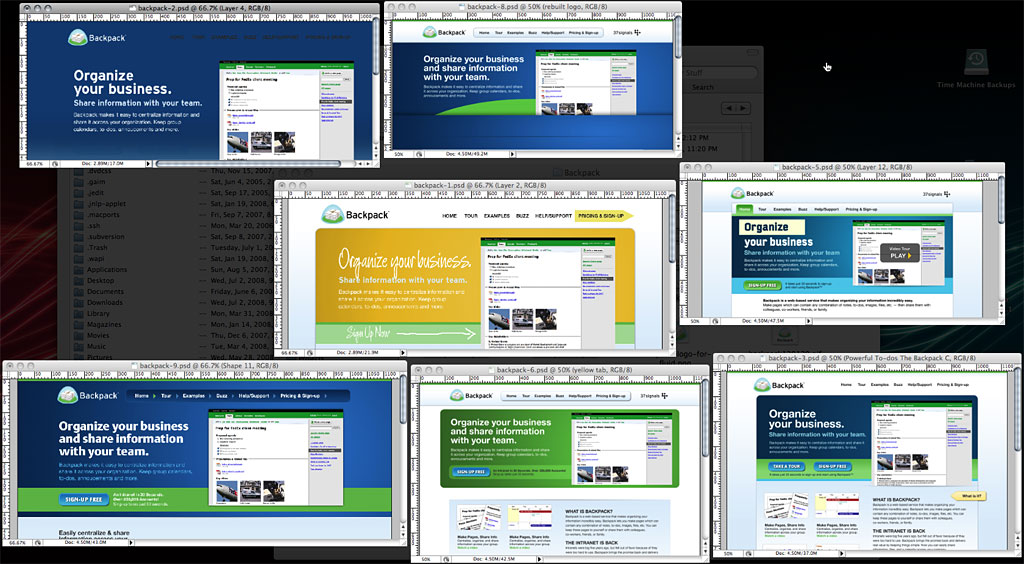Click 'Tour' nav item in backpack-3 mockup
The image size is (1024, 564).
863,385
